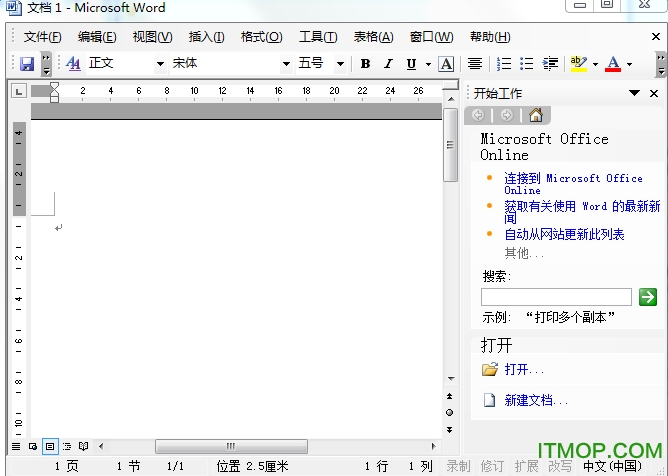Screen dimensions: 668x476
Task: Open the style dropdown showing 正文
Action: pyautogui.click(x=160, y=64)
